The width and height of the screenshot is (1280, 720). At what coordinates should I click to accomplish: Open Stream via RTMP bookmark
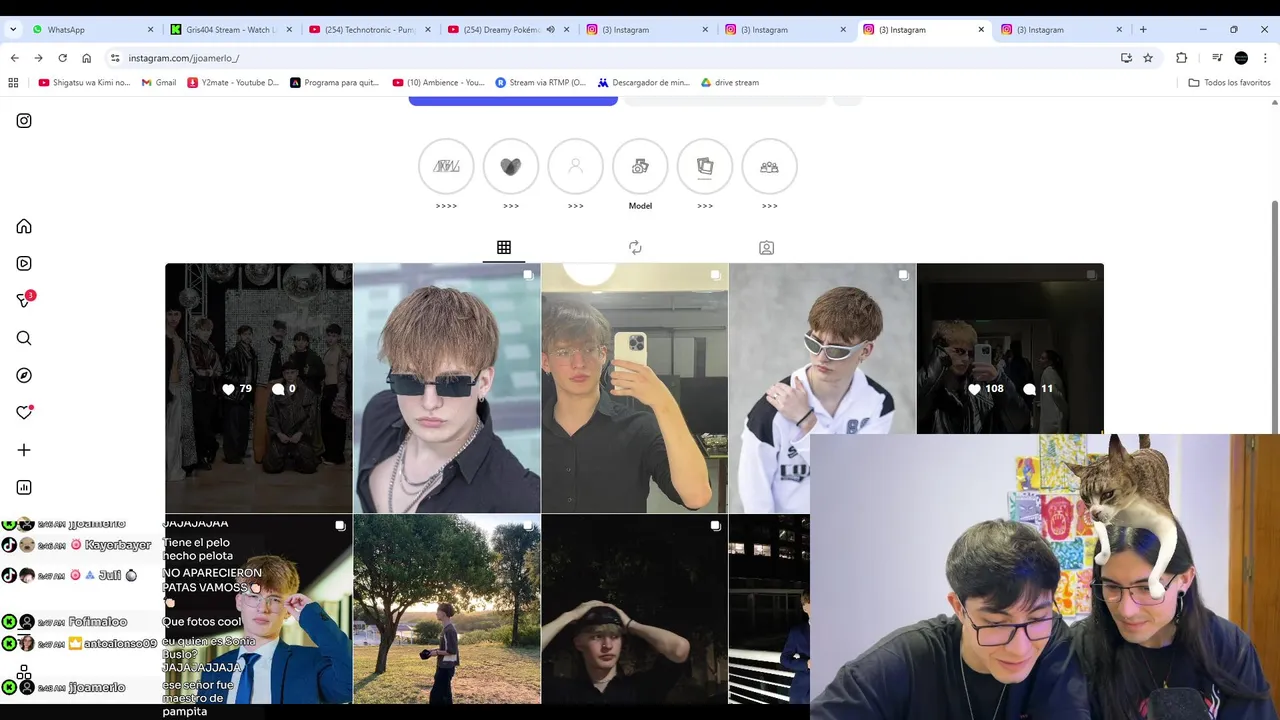point(541,83)
